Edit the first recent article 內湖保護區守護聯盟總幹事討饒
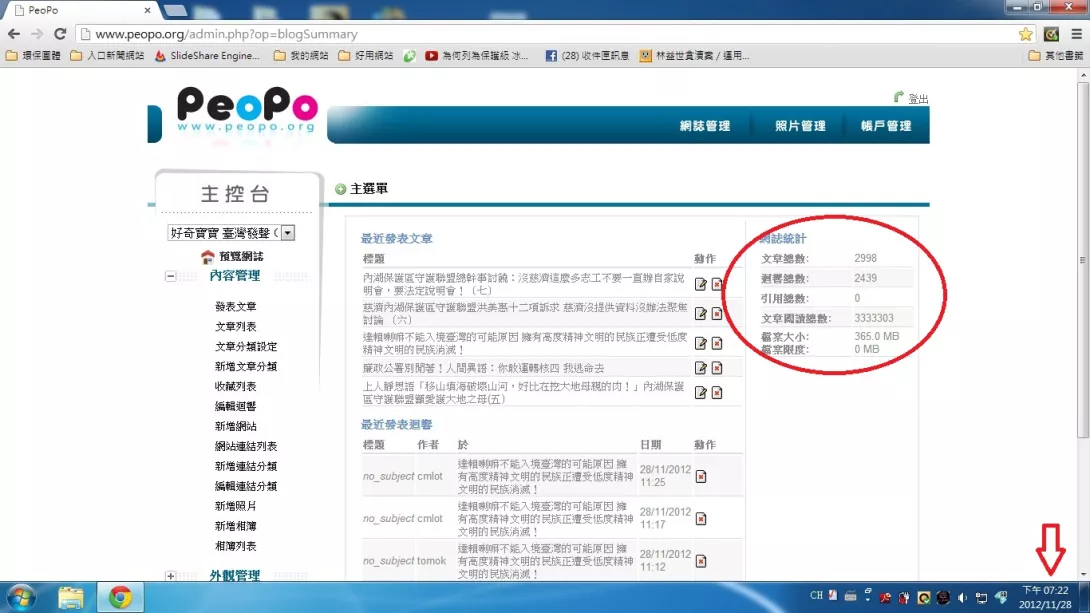 pos(701,284)
